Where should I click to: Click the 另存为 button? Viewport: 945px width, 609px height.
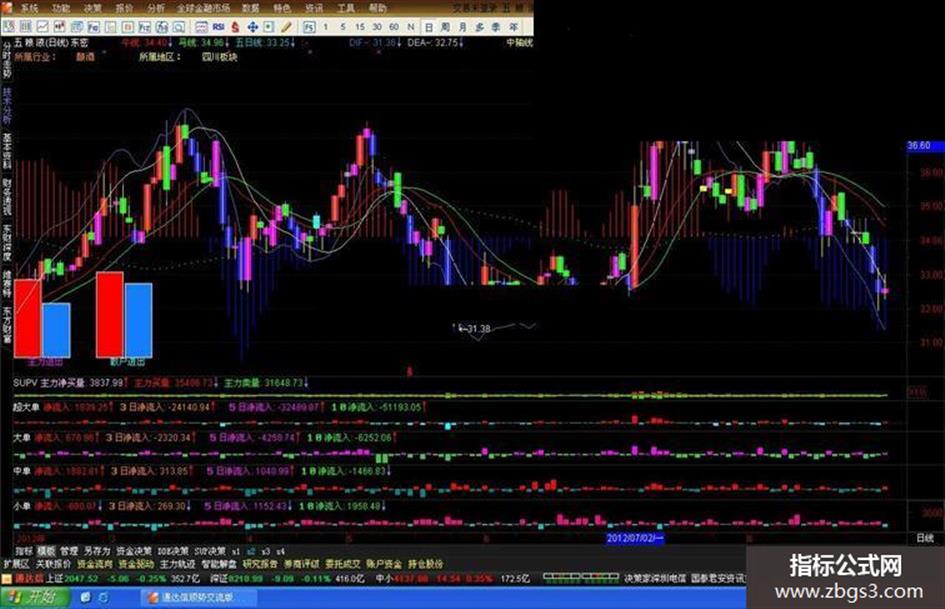click(97, 551)
